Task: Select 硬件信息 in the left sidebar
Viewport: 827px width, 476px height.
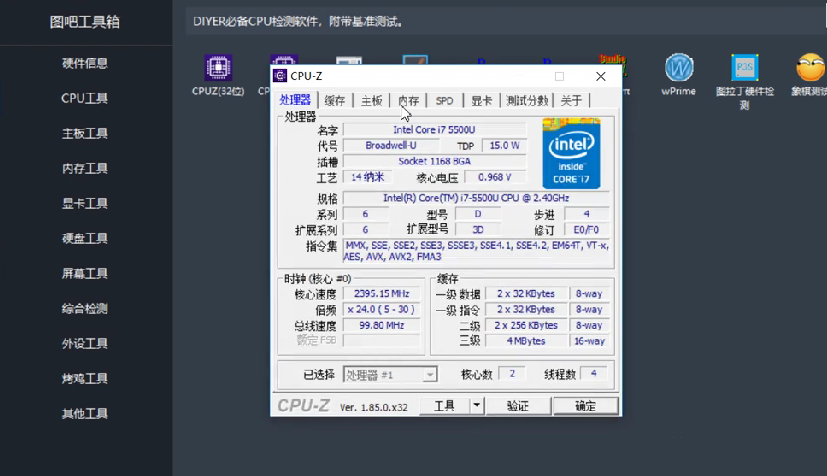Action: click(85, 64)
